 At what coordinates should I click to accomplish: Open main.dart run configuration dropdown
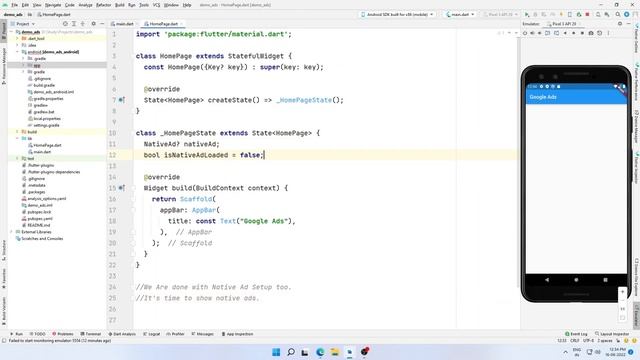(460, 14)
